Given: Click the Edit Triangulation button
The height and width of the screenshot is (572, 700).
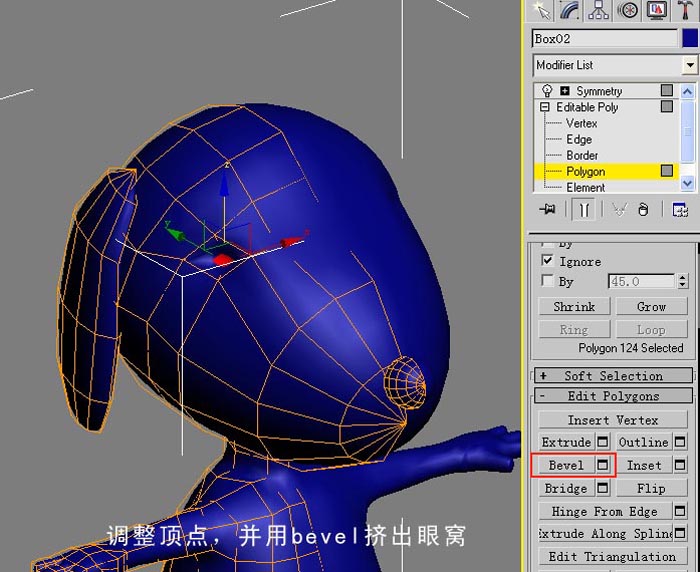Looking at the screenshot, I should [x=612, y=557].
